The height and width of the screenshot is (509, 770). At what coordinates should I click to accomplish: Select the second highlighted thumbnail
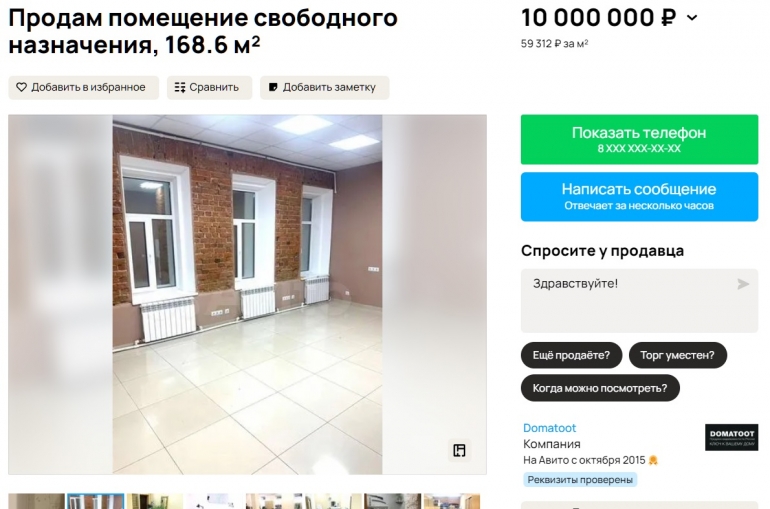tap(95, 501)
